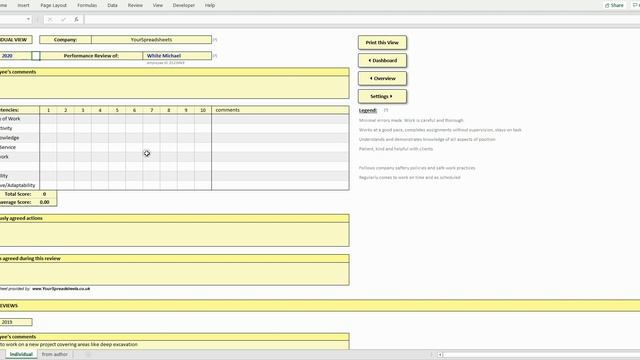This screenshot has height=360, width=640.
Task: Open the Page Layout ribbon tab
Action: point(53,5)
